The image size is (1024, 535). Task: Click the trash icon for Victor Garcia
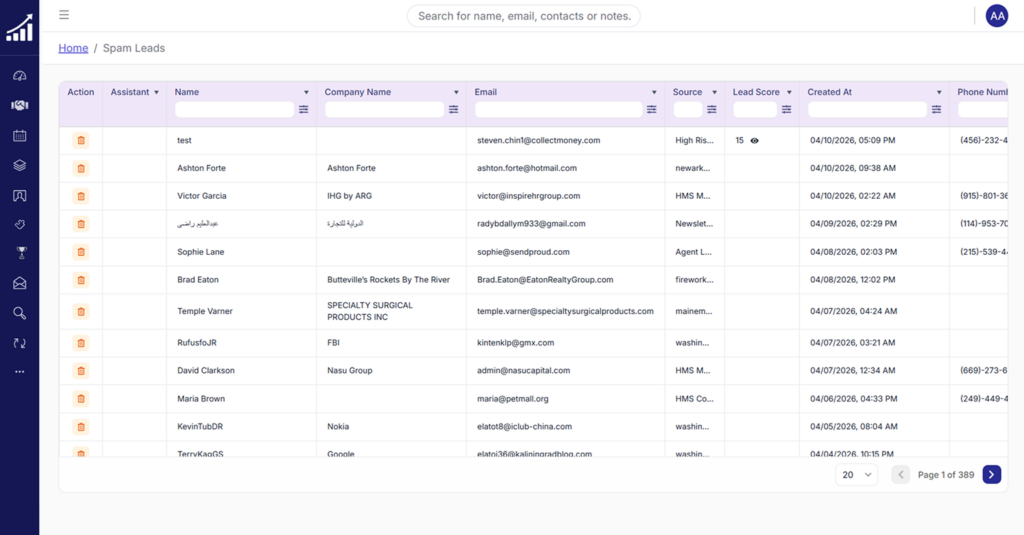click(81, 196)
